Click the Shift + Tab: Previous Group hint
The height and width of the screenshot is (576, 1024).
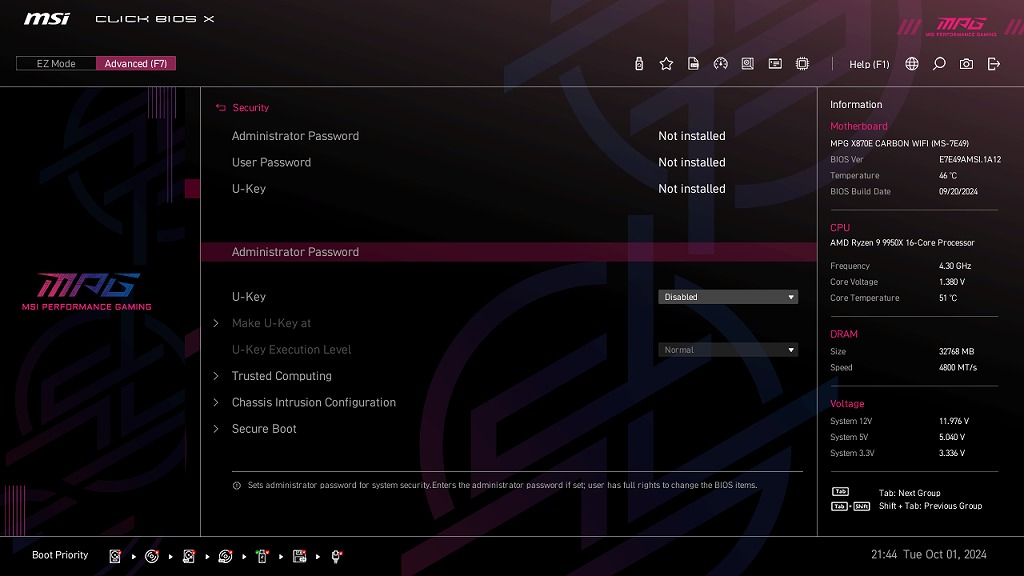930,506
